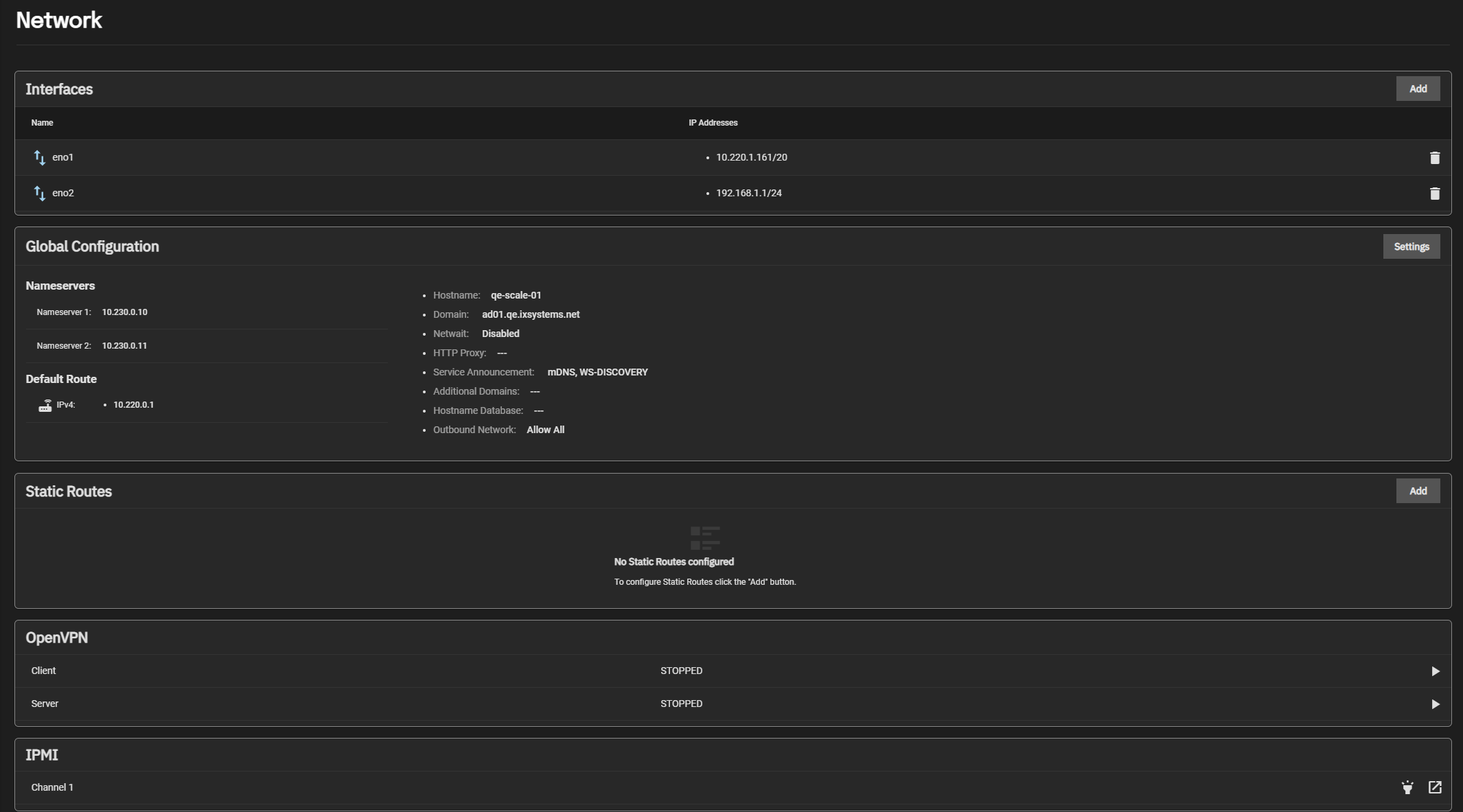Add a new network interface
Viewport: 1463px width, 812px height.
1418,89
